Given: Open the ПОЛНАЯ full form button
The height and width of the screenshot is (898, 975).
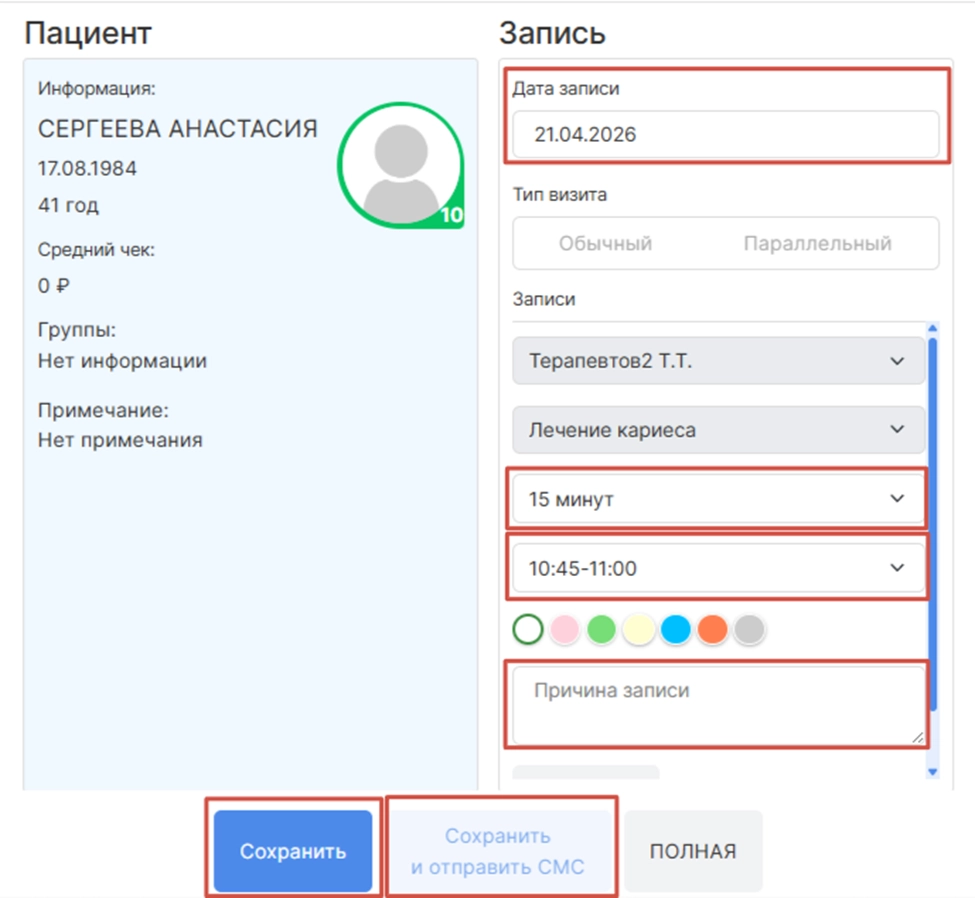Looking at the screenshot, I should tap(693, 851).
